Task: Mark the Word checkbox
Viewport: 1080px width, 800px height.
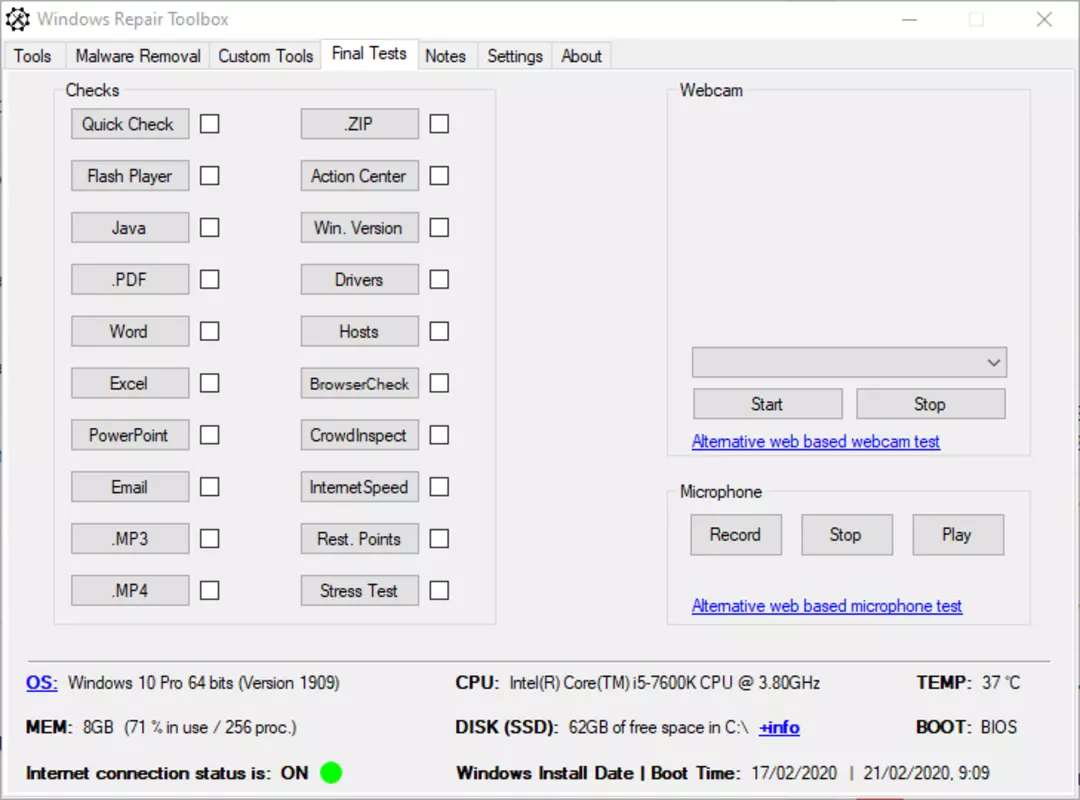Action: click(x=209, y=331)
